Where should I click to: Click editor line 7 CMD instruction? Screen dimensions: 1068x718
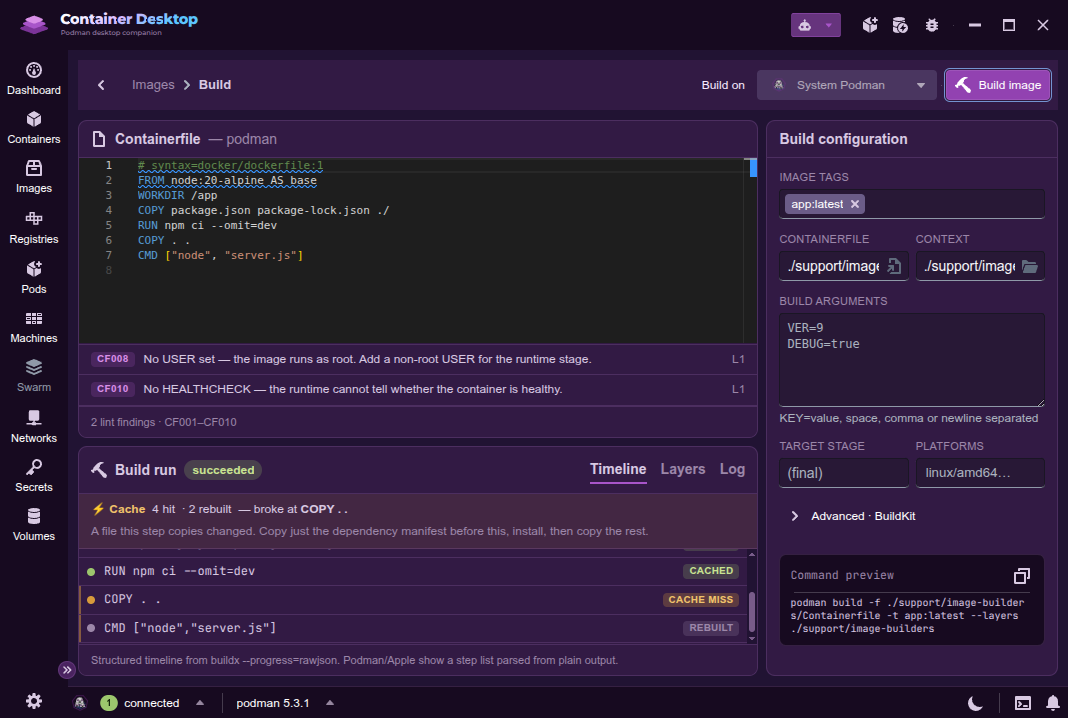(x=220, y=255)
